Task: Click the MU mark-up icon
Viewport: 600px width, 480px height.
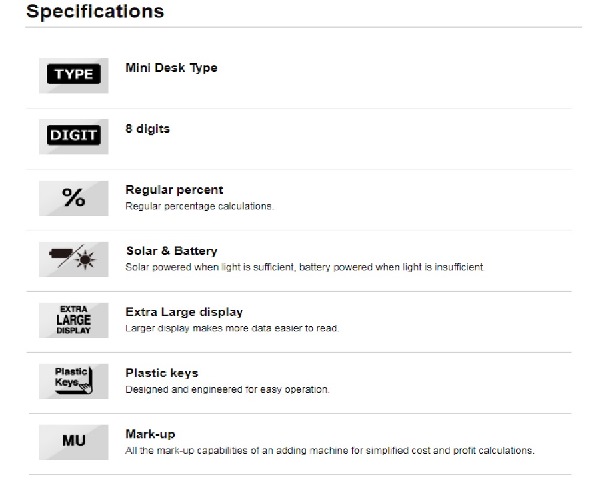Action: coord(73,442)
